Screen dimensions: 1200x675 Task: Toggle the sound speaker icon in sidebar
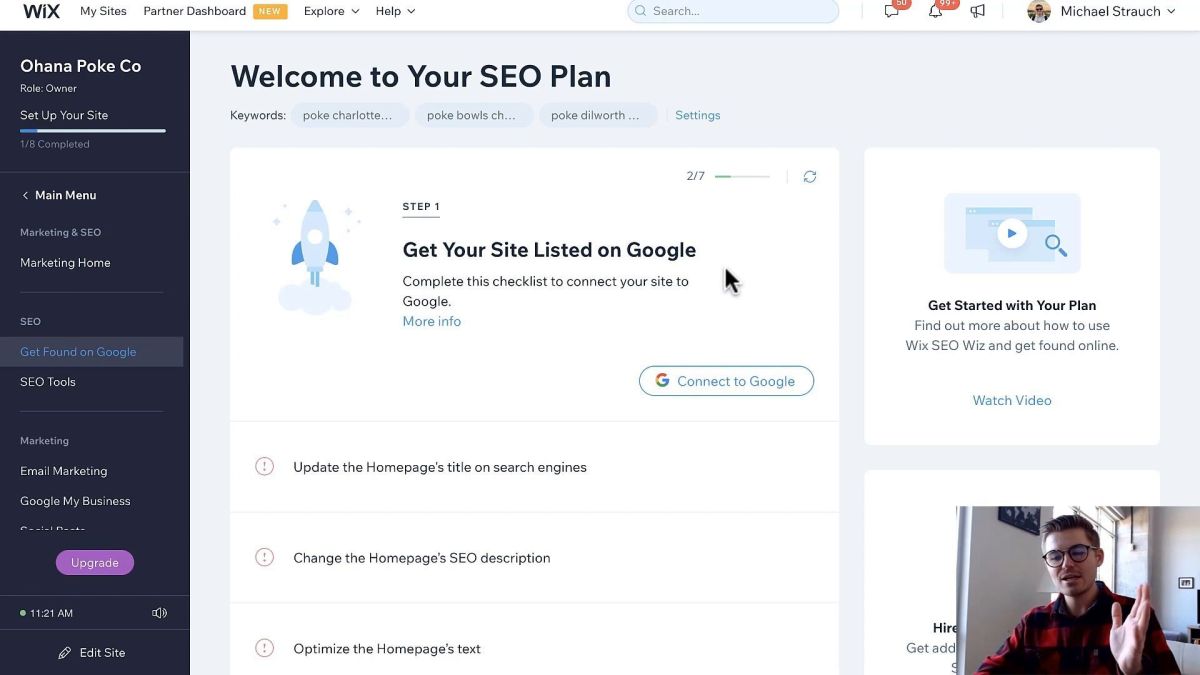point(159,613)
